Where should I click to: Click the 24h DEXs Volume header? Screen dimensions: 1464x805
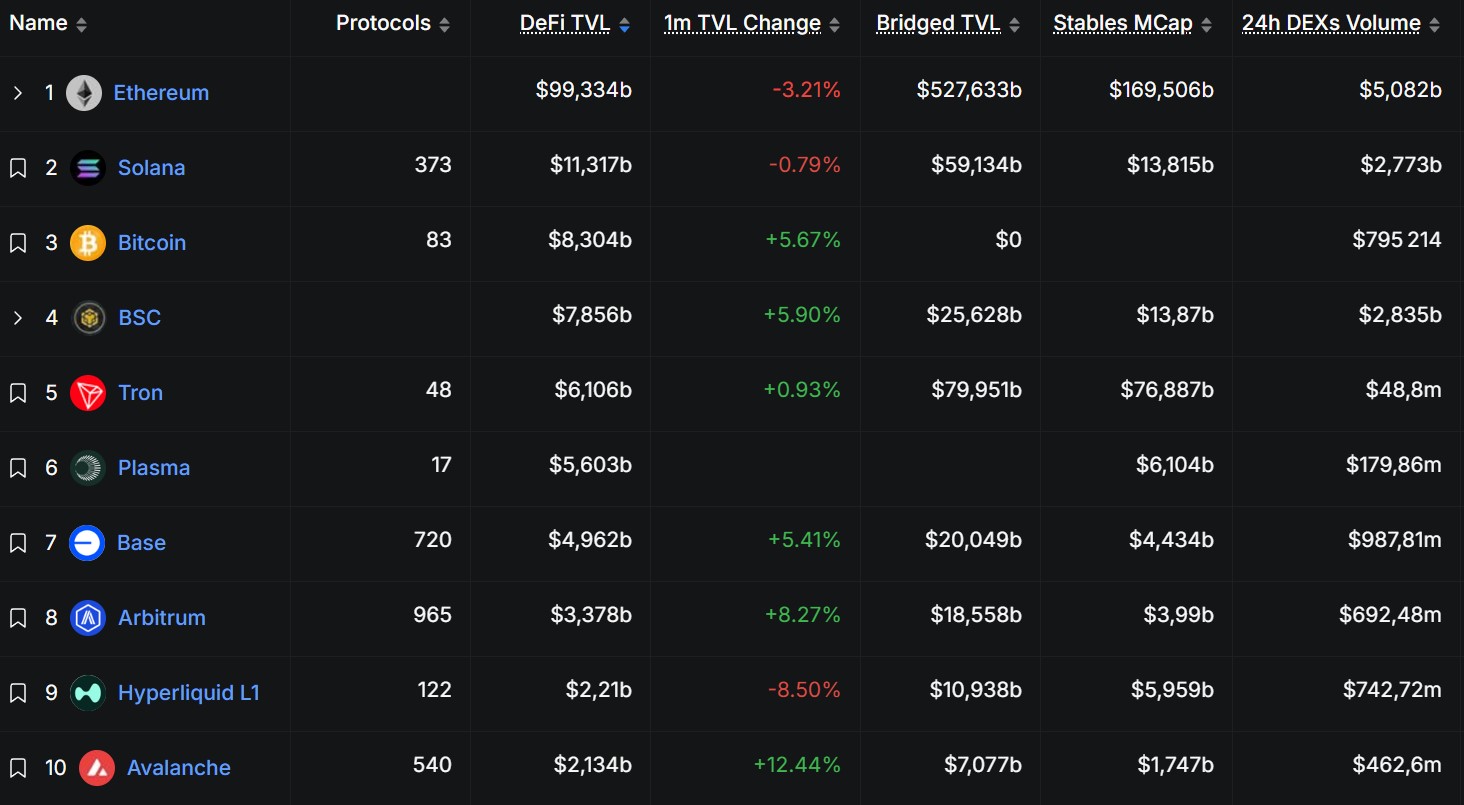[x=1330, y=22]
